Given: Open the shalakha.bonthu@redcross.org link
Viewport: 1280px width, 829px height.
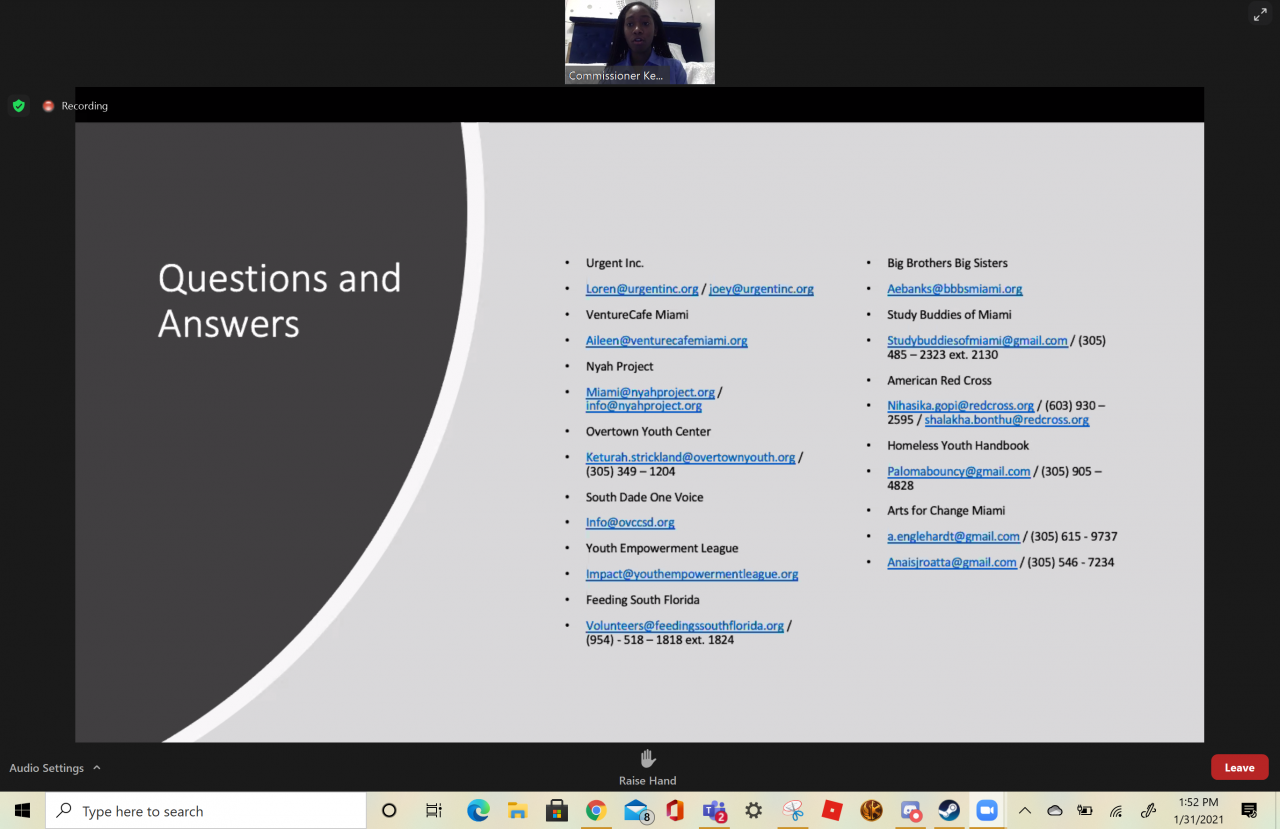Looking at the screenshot, I should click(1007, 420).
